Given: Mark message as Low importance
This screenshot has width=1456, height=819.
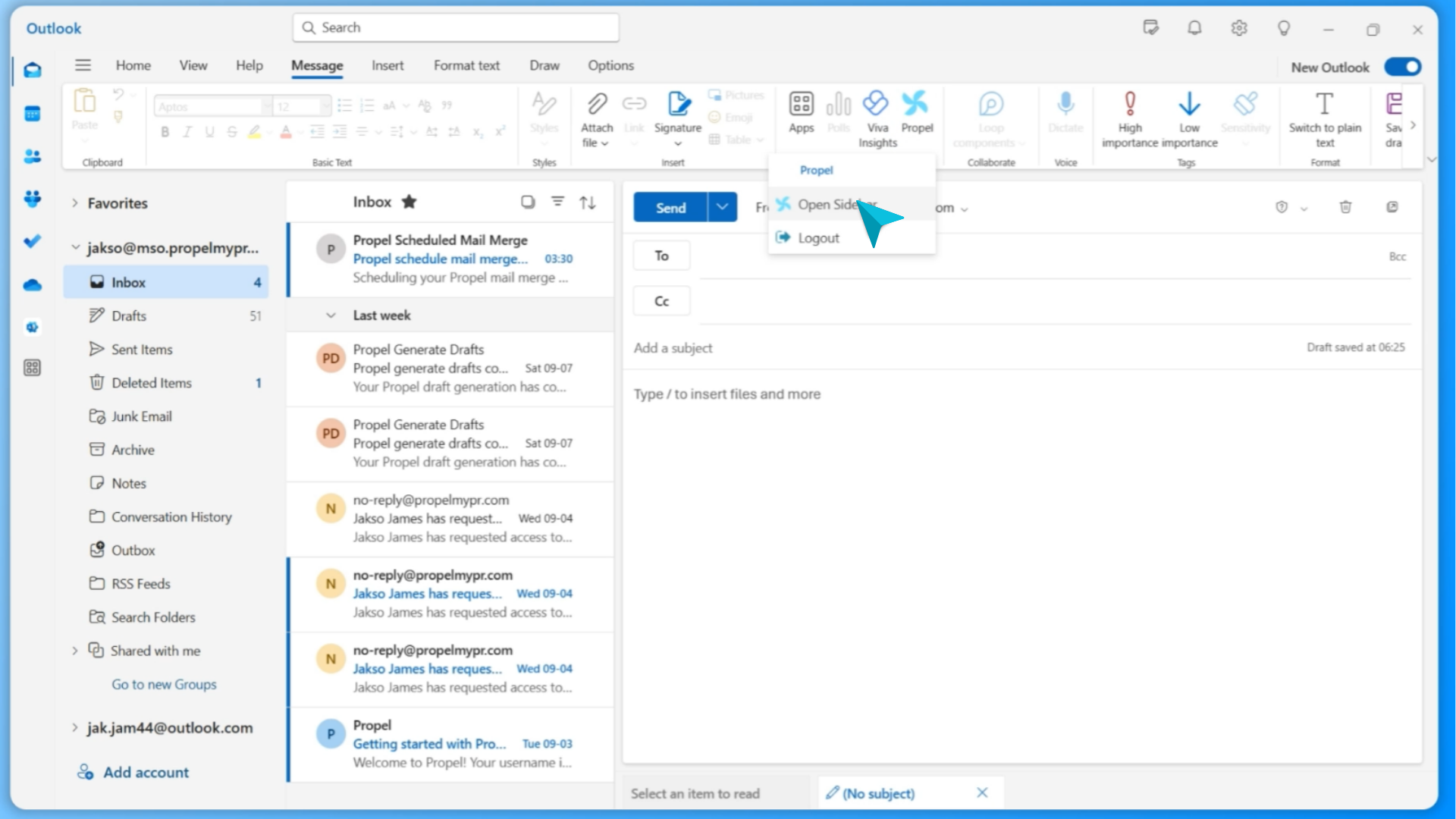Looking at the screenshot, I should click(x=1189, y=119).
